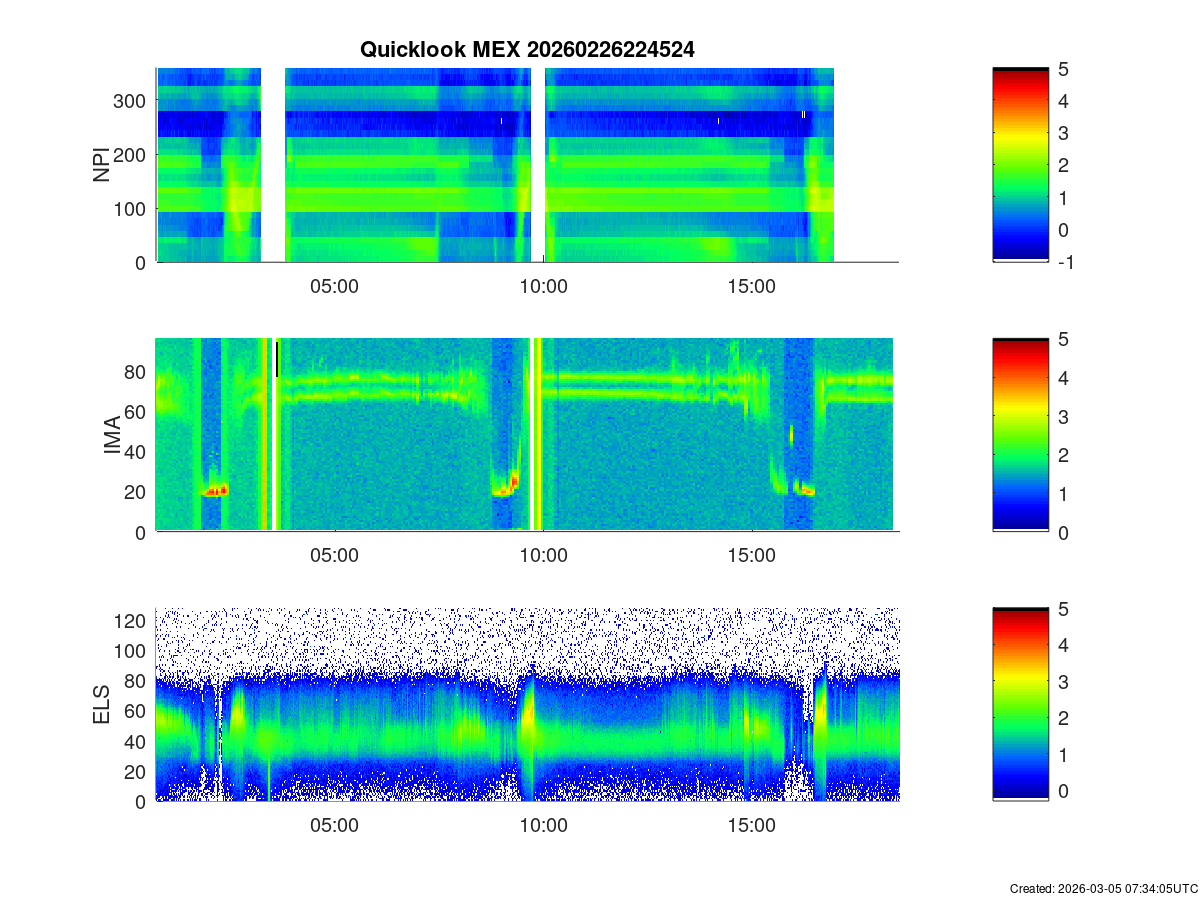The width and height of the screenshot is (1200, 900).
Task: Click the NPI panel colorbar
Action: pyautogui.click(x=1020, y=165)
